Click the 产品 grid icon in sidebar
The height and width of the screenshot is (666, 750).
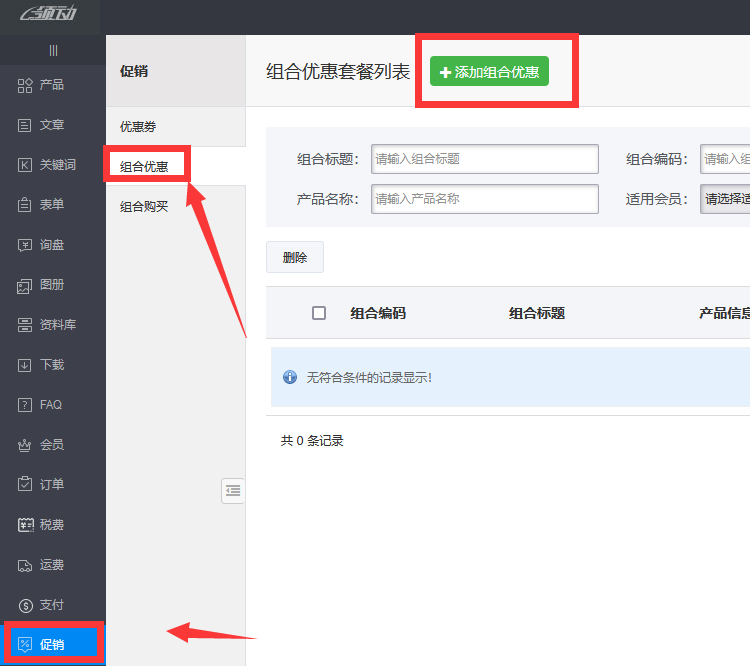pyautogui.click(x=25, y=85)
